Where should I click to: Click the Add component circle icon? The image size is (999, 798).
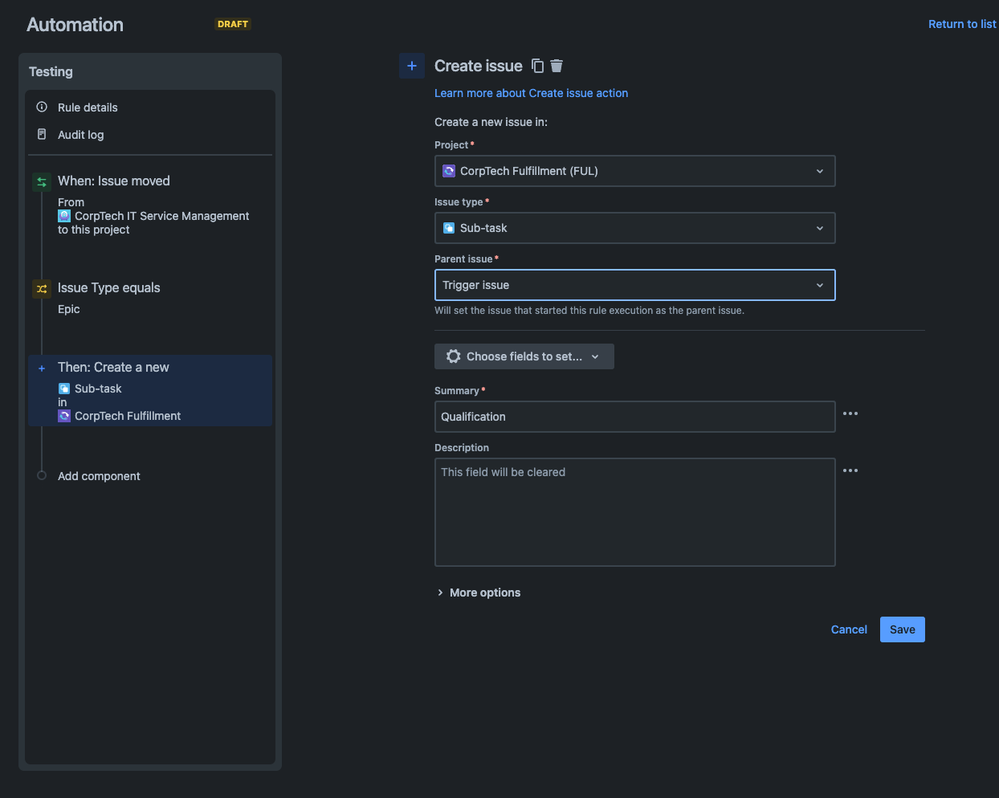tap(41, 476)
